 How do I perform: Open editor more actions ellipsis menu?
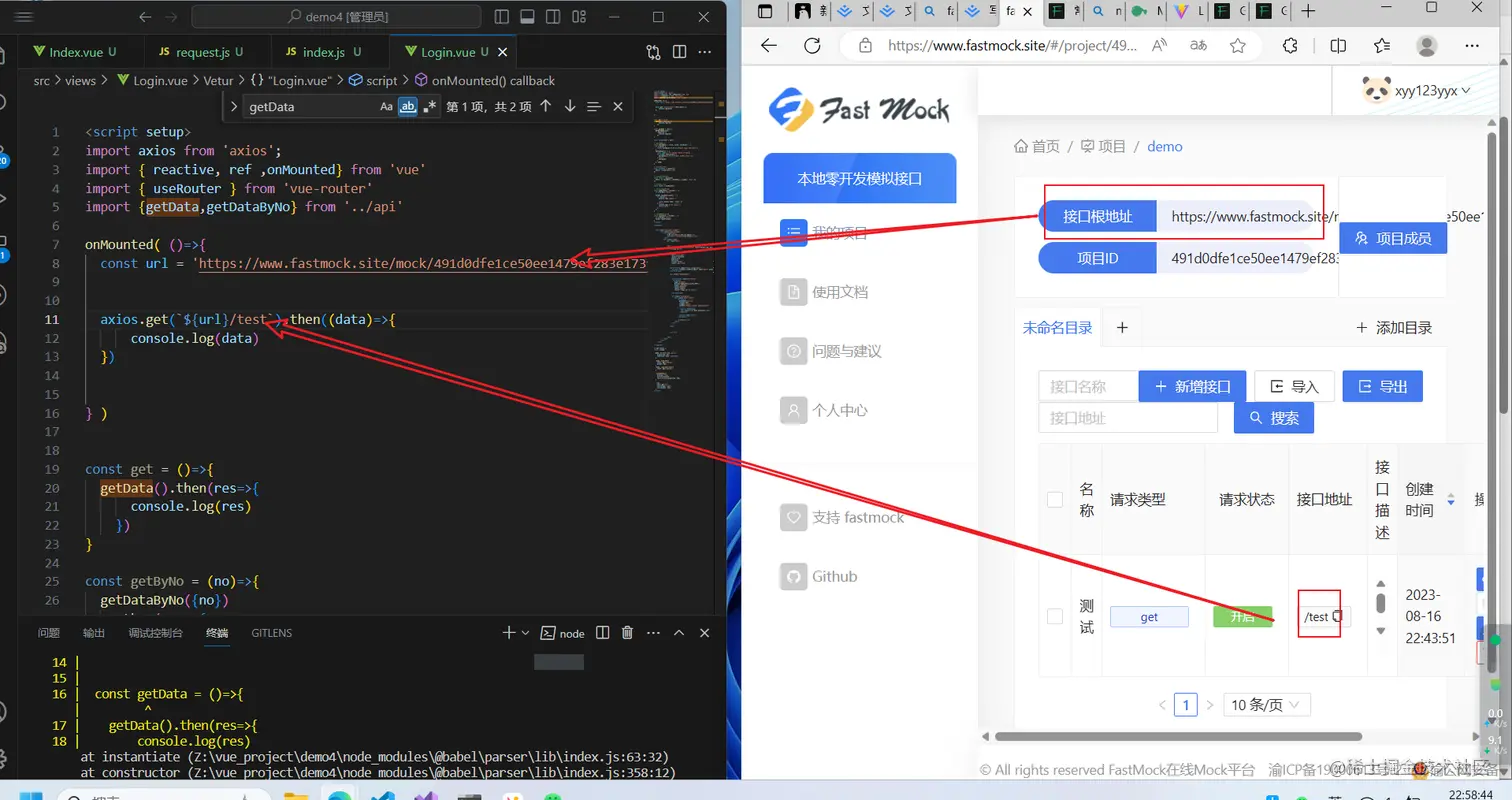706,52
